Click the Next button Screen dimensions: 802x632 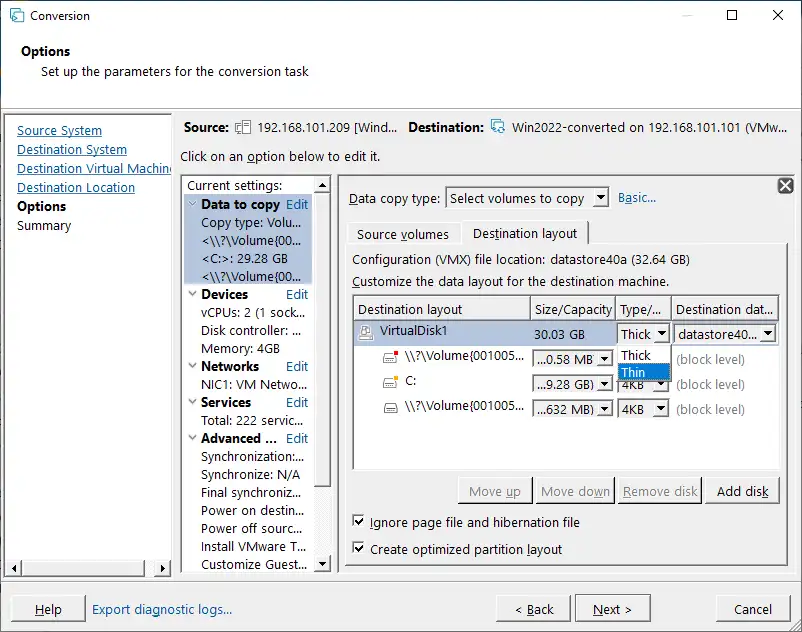[x=612, y=608]
